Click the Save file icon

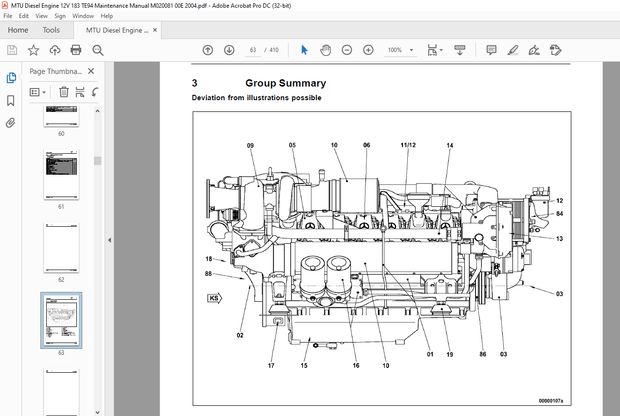pyautogui.click(x=12, y=50)
